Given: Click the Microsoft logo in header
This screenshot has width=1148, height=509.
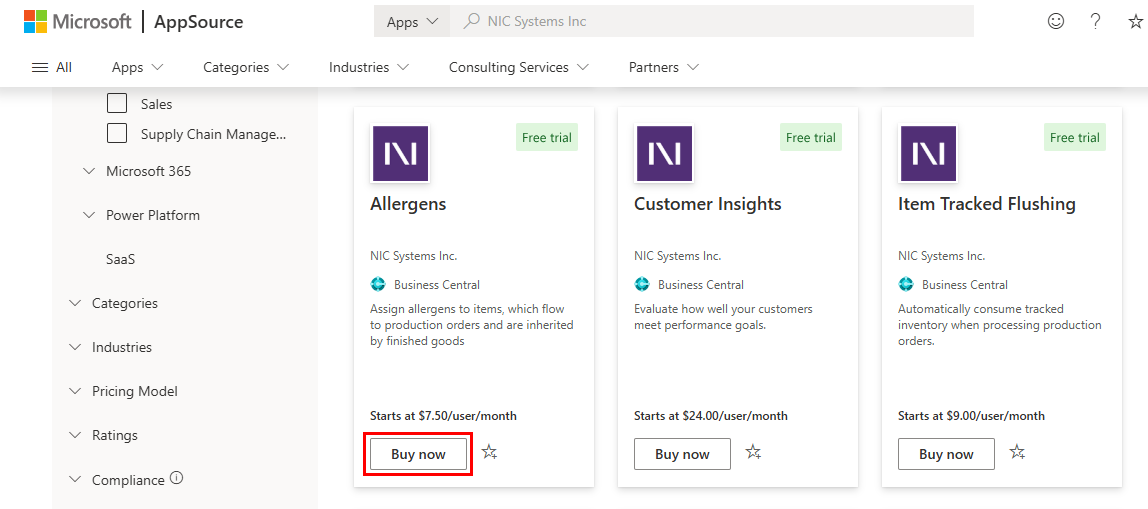Looking at the screenshot, I should tap(35, 21).
